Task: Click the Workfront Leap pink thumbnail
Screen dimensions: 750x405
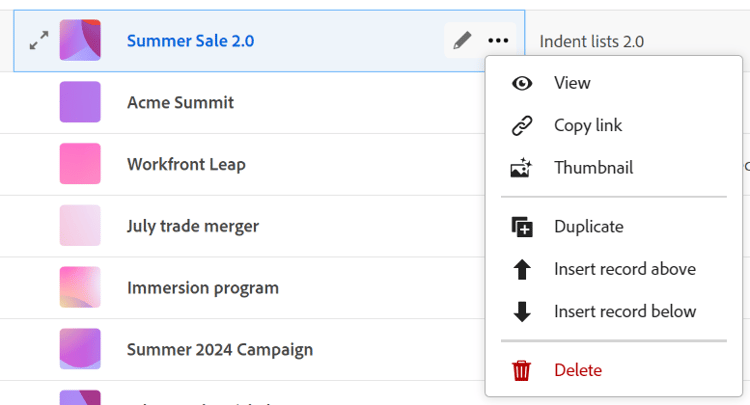Action: click(80, 164)
